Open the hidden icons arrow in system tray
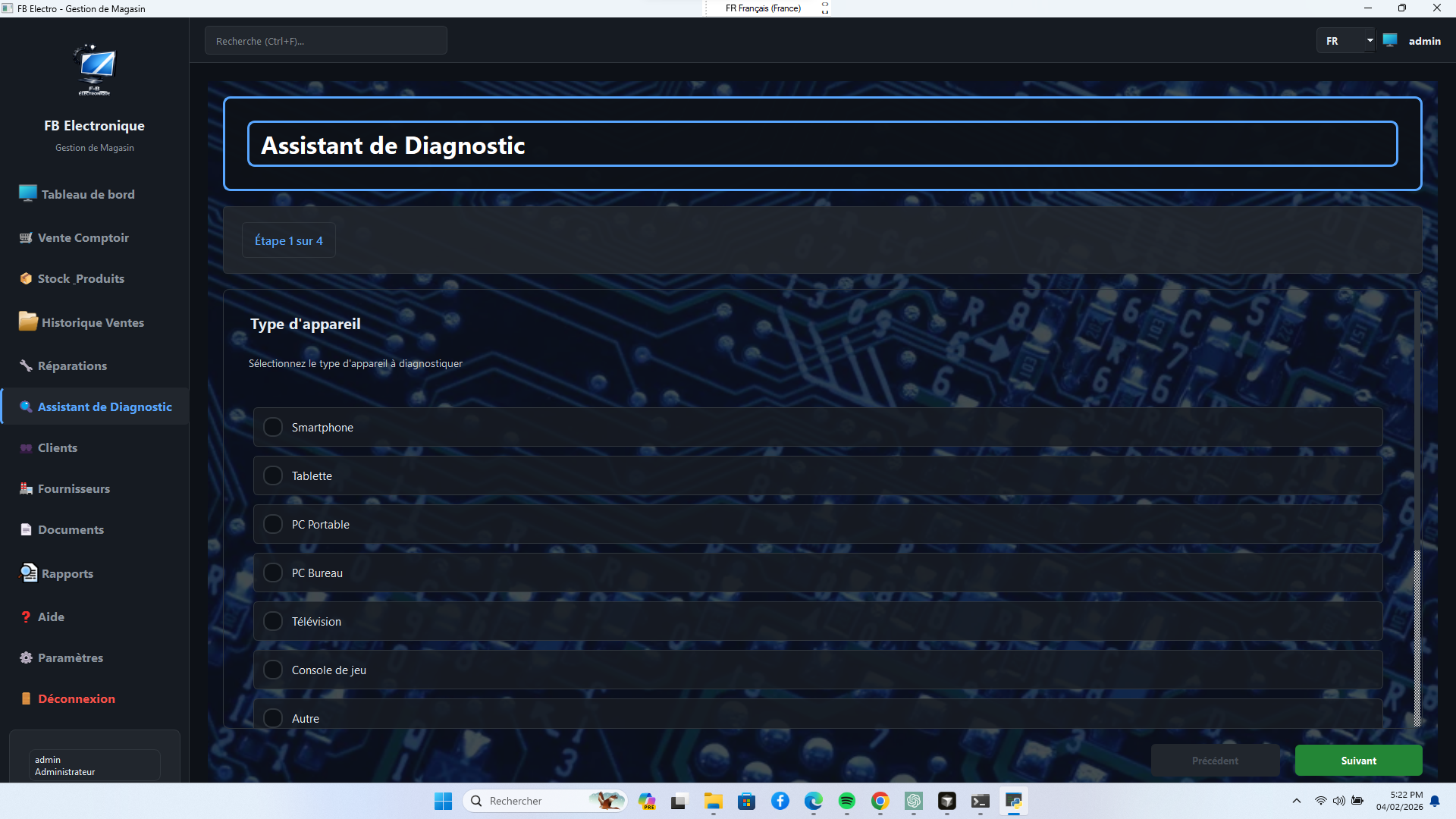1456x819 pixels. pos(1295,800)
